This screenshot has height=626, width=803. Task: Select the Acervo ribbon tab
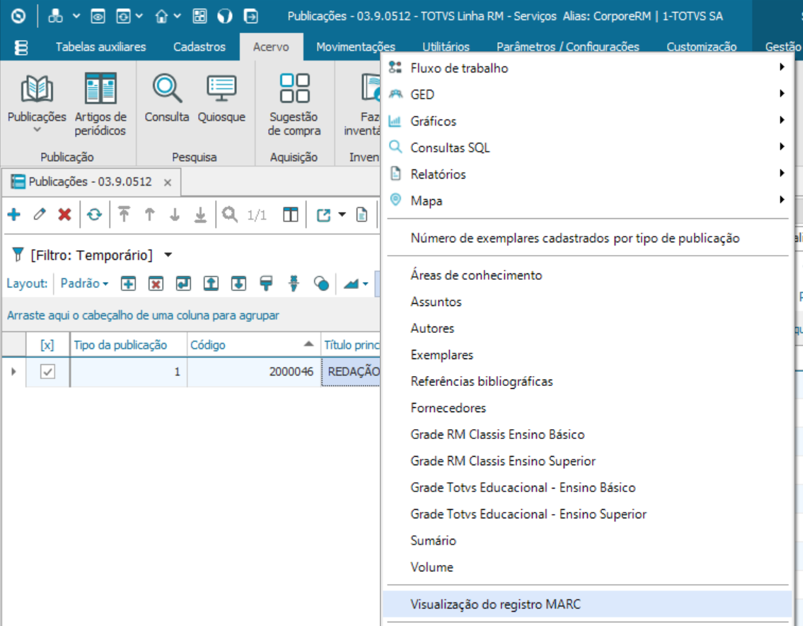pos(271,47)
